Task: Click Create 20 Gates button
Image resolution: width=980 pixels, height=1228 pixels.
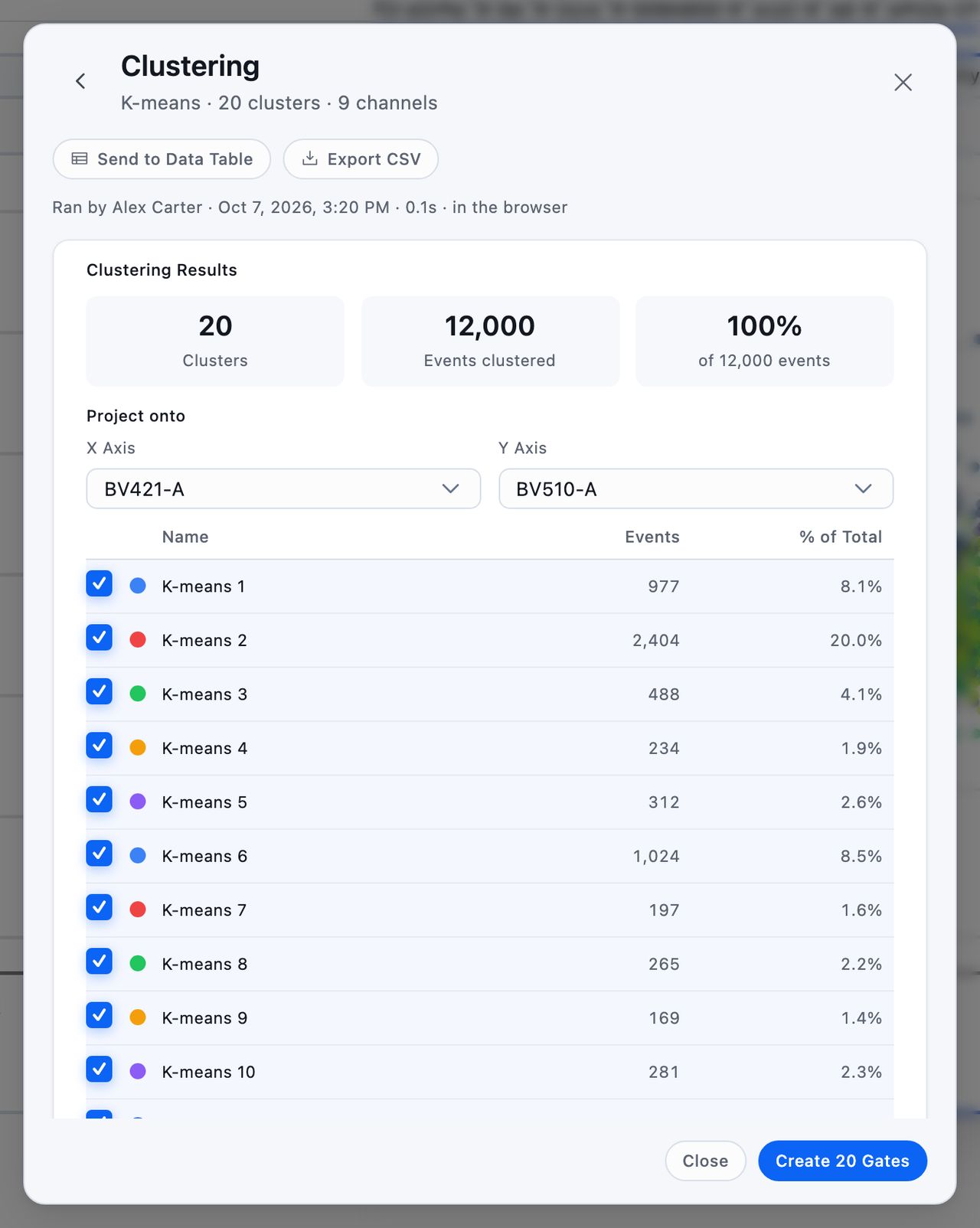Action: pos(842,1161)
